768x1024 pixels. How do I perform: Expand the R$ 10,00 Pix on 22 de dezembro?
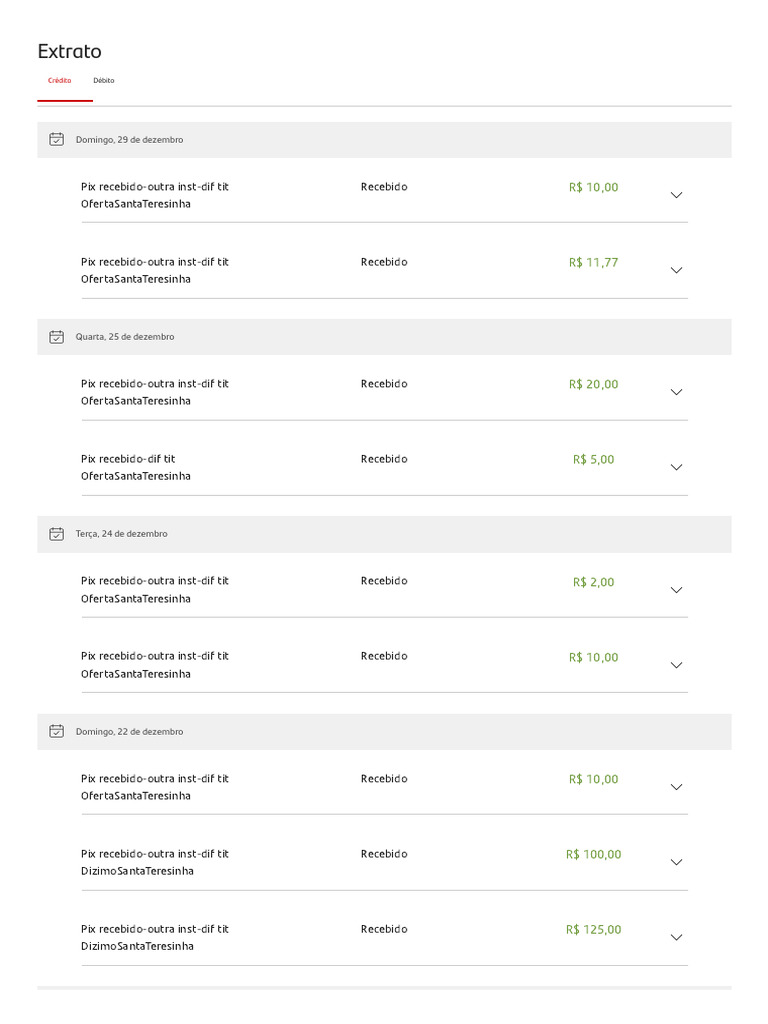click(676, 787)
